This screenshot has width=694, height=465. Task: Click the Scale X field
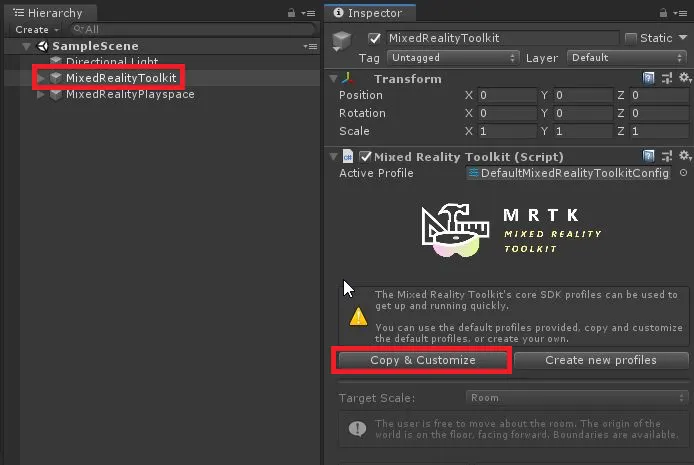coord(507,131)
